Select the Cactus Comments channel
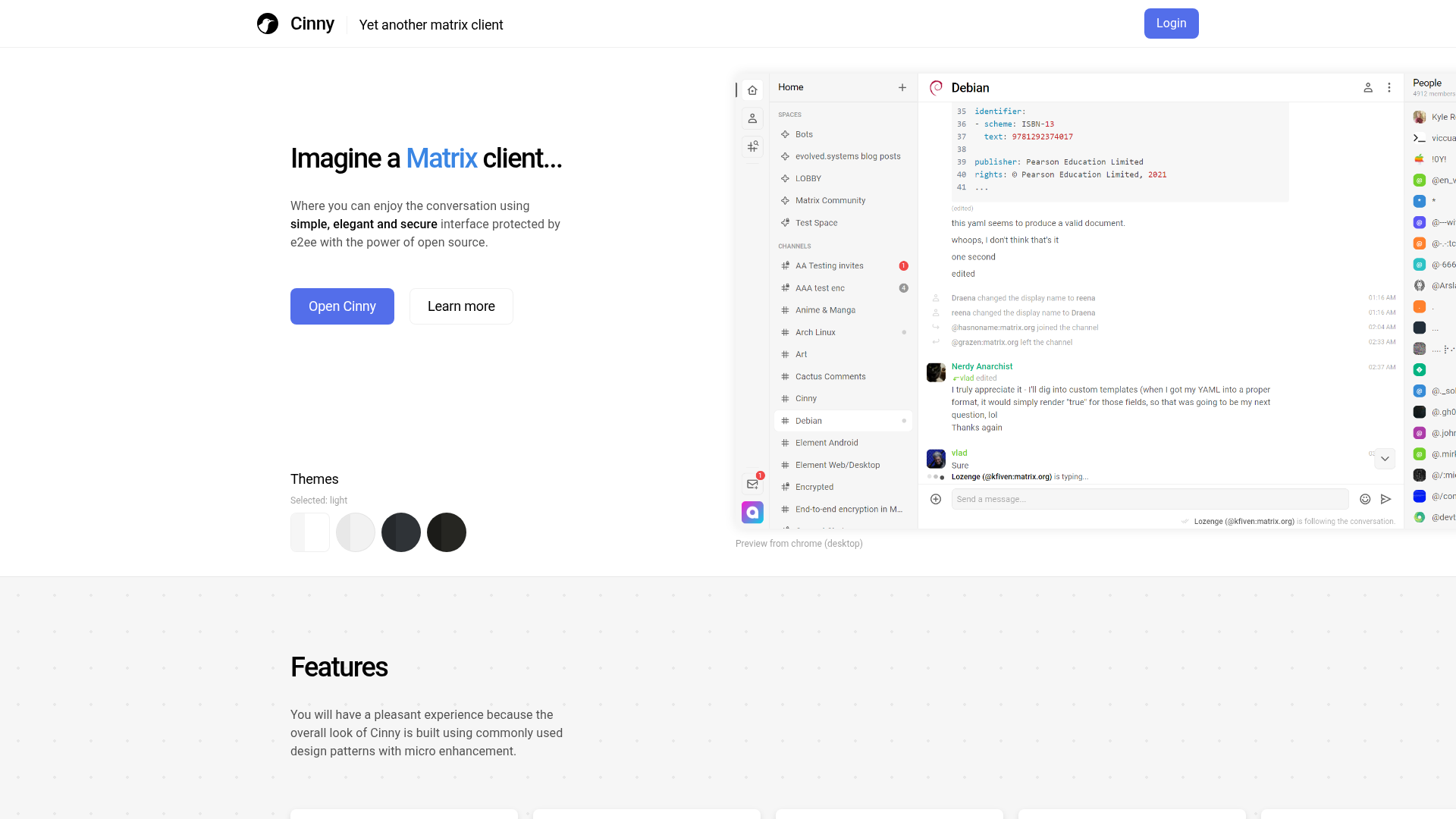The image size is (1456, 819). (843, 376)
